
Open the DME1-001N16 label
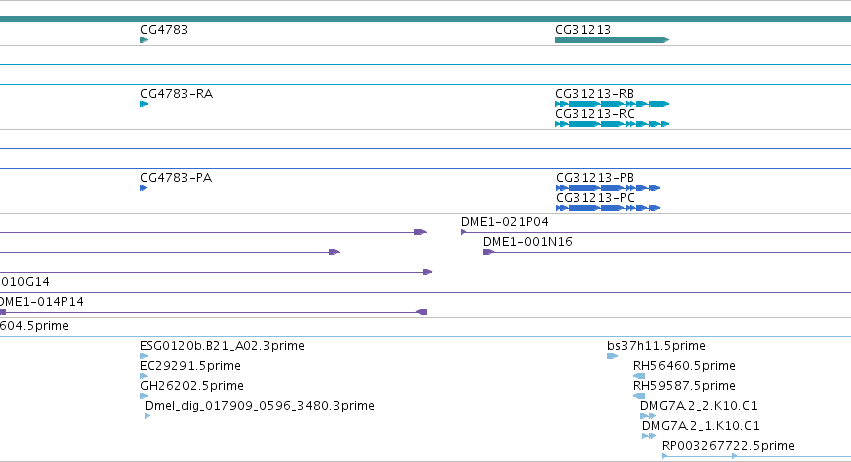tap(528, 242)
